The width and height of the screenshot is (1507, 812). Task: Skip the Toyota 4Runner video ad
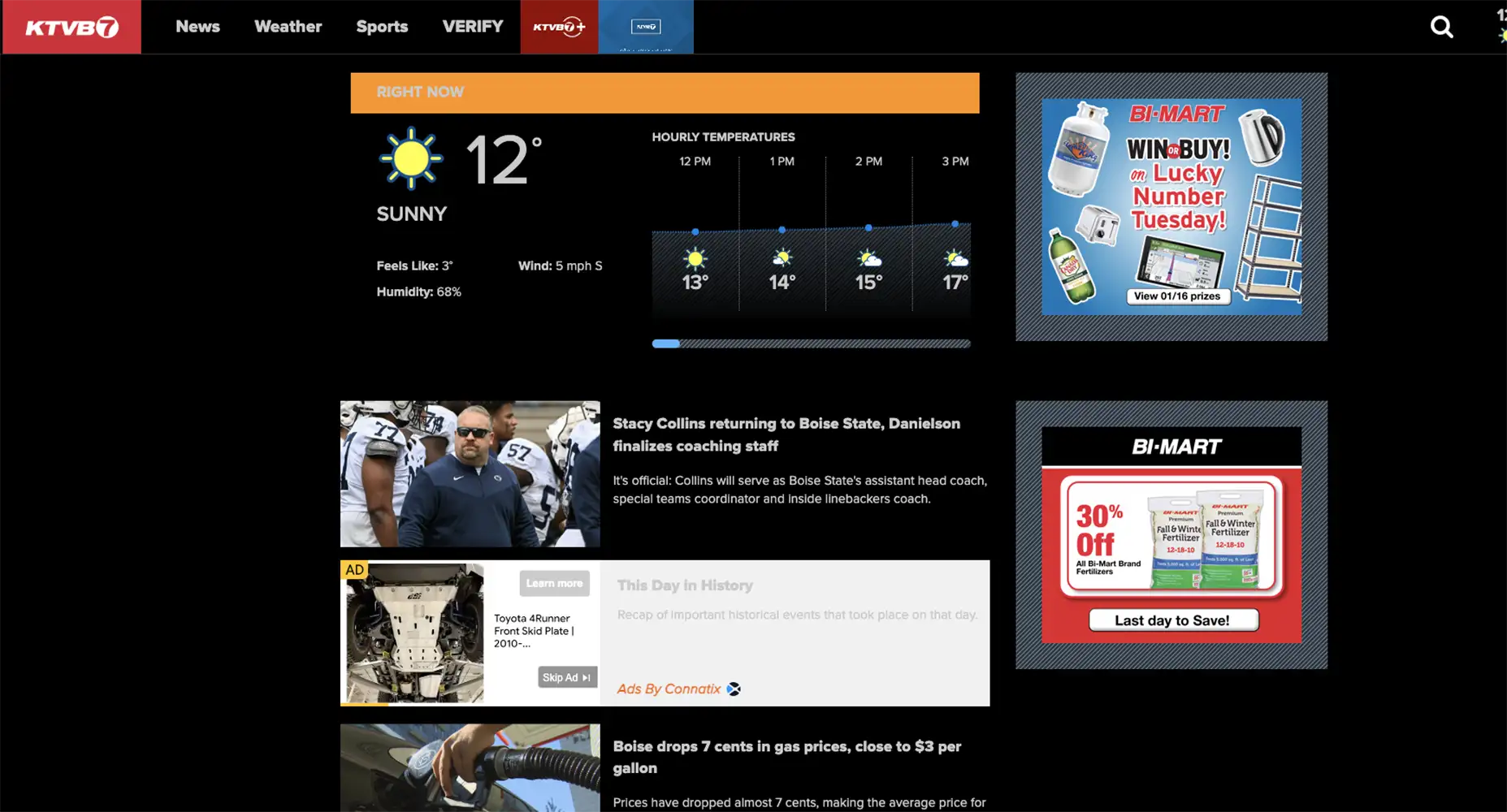tap(567, 677)
